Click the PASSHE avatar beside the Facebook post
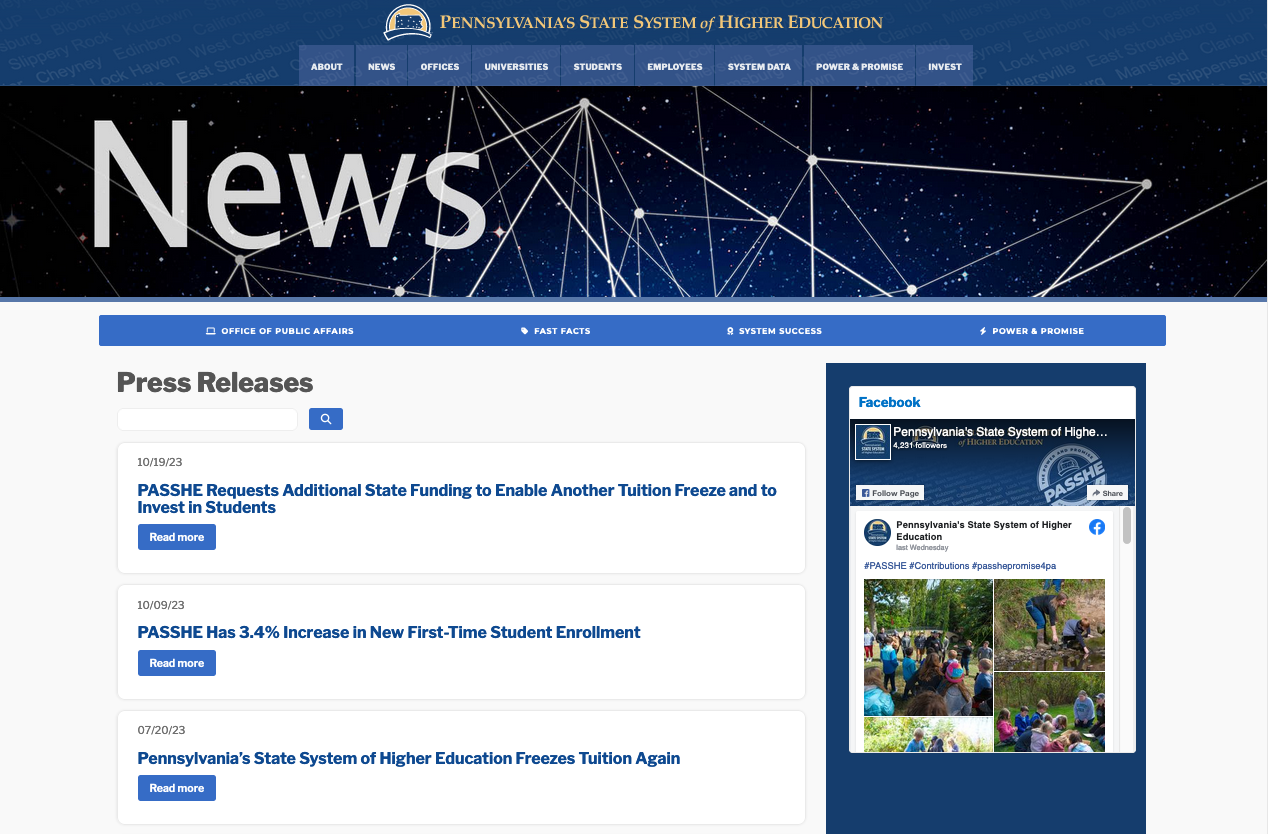 (x=877, y=532)
